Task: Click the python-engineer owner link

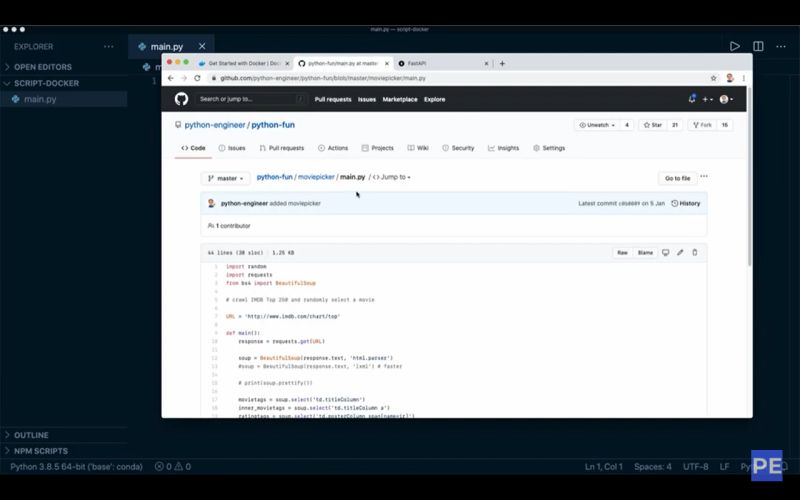Action: click(215, 125)
